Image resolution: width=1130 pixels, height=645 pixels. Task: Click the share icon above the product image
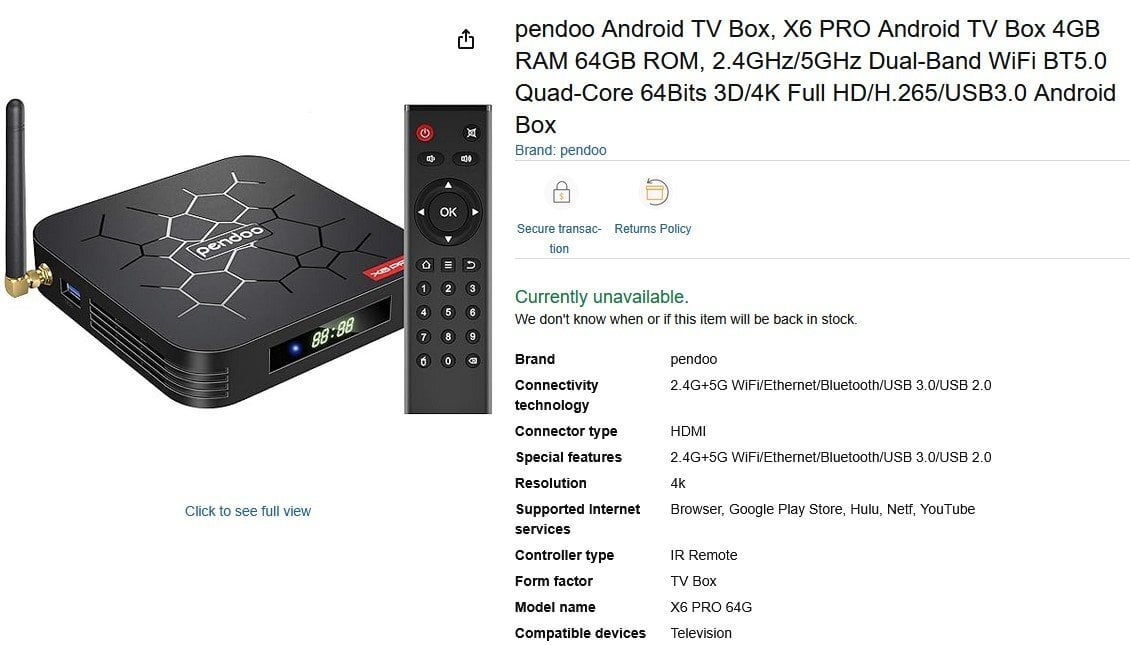tap(466, 39)
